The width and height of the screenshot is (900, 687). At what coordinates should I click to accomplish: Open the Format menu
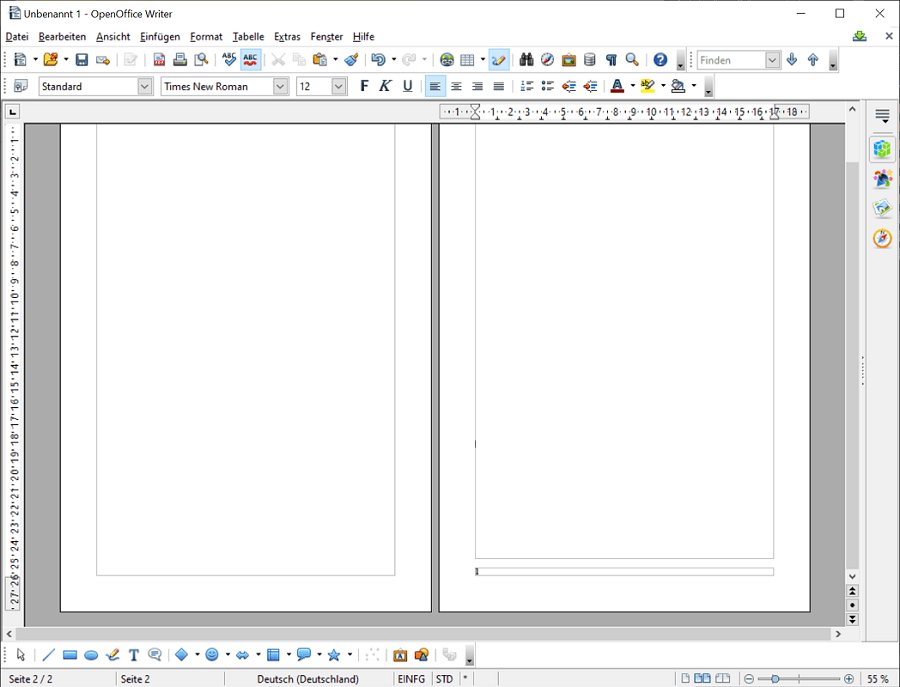coord(206,37)
